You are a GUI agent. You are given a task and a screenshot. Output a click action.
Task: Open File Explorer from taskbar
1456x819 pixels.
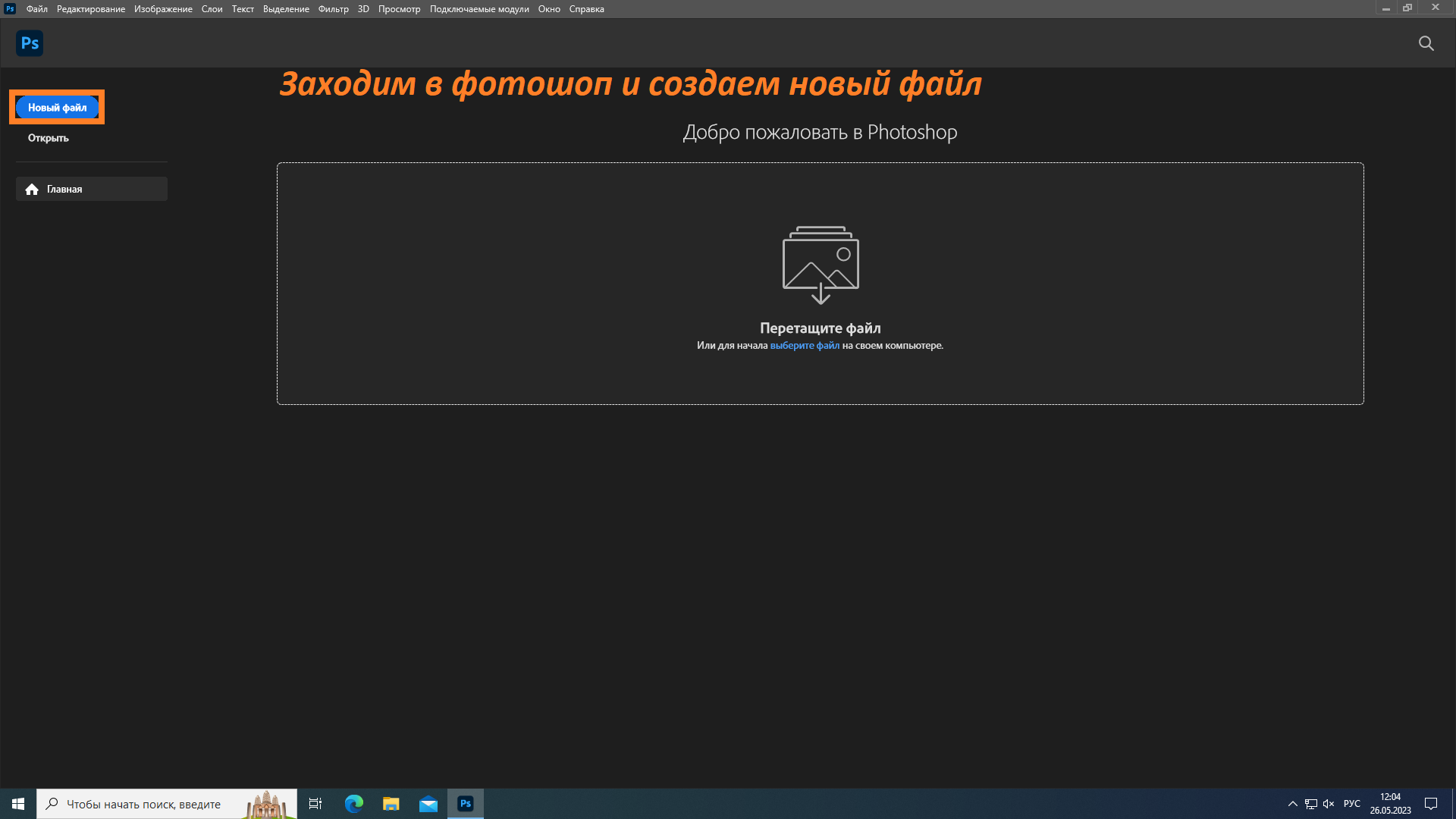[391, 804]
